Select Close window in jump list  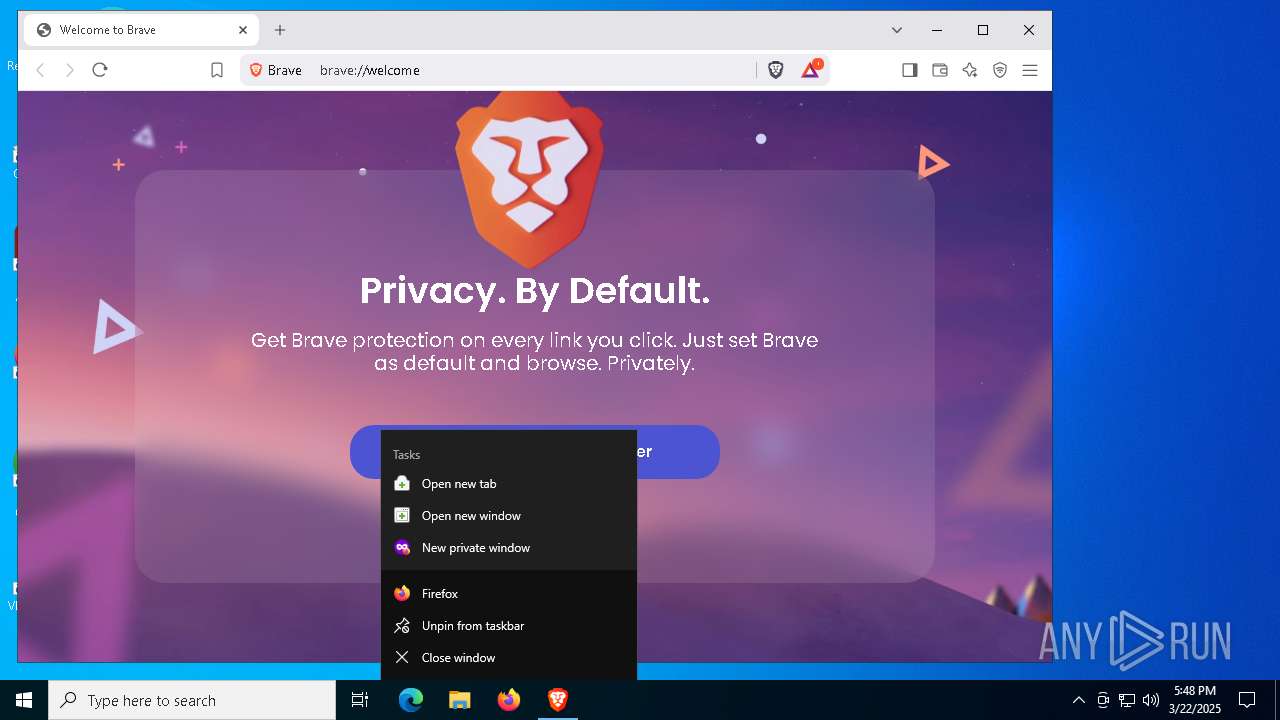point(509,658)
